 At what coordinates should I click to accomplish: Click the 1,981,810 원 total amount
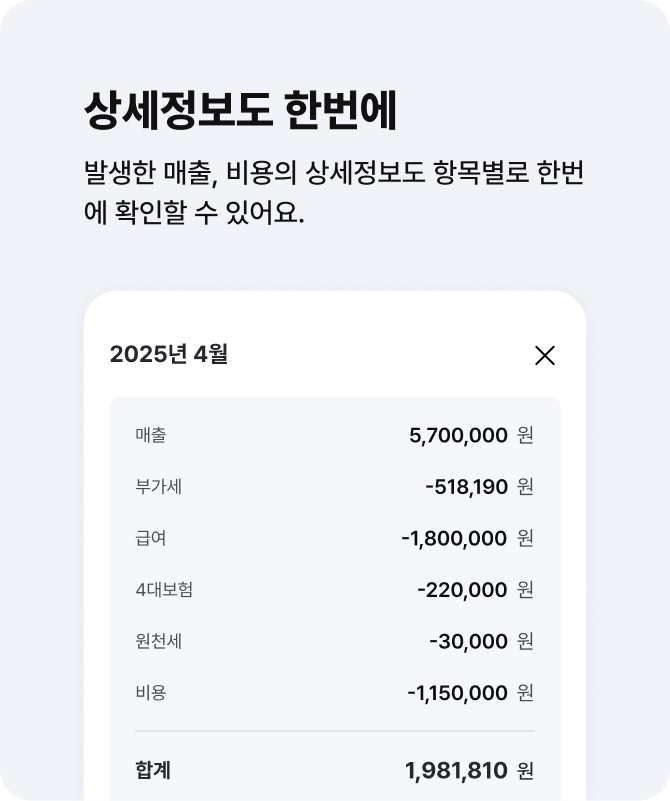pos(469,771)
